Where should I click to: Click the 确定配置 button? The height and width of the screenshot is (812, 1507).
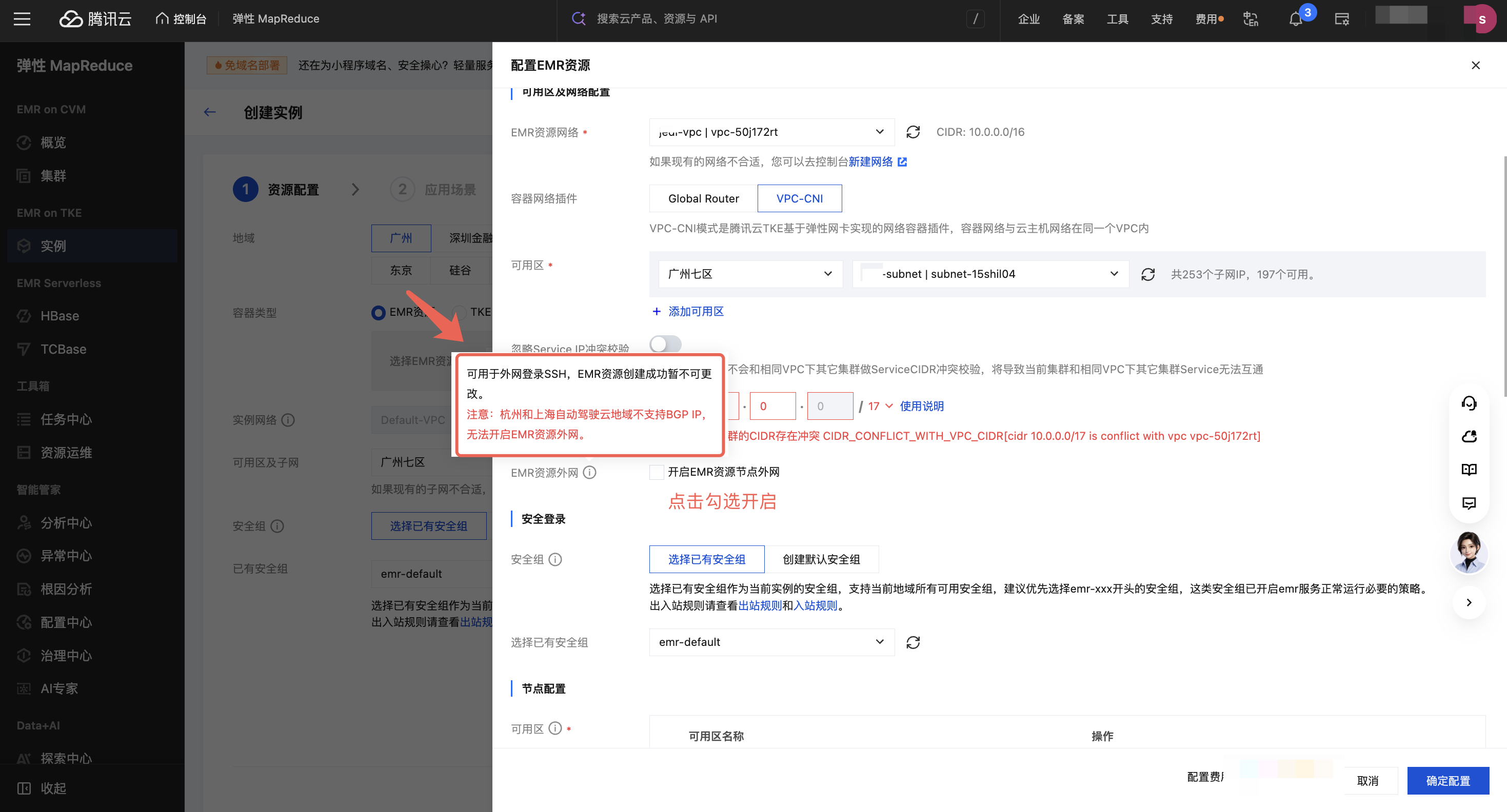point(1448,780)
